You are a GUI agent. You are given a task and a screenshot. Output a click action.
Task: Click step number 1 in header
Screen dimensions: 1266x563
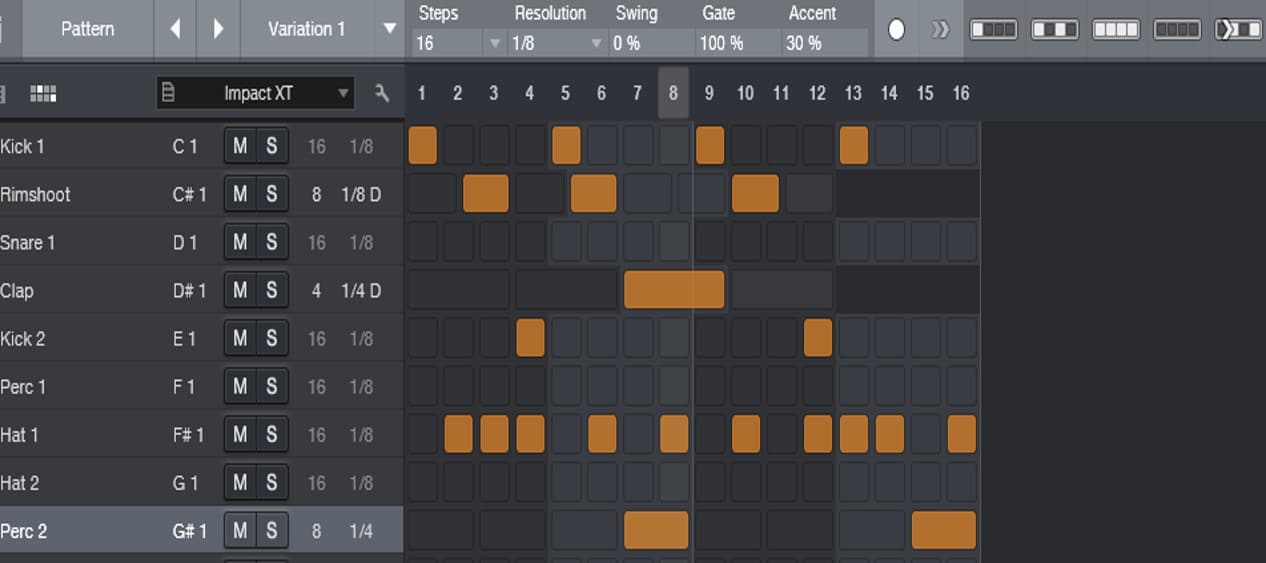click(x=422, y=93)
